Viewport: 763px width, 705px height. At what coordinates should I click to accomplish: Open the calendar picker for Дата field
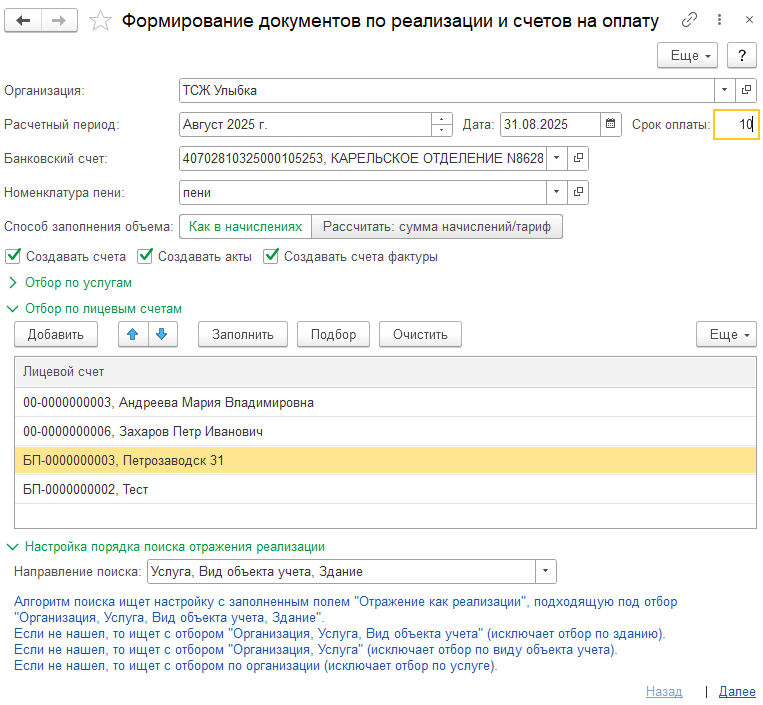611,125
